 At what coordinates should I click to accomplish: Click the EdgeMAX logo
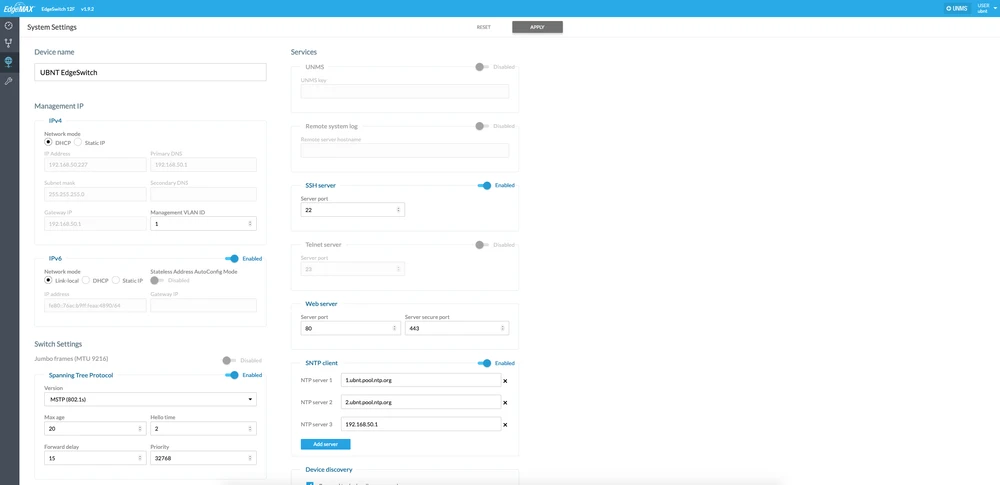[20, 8]
